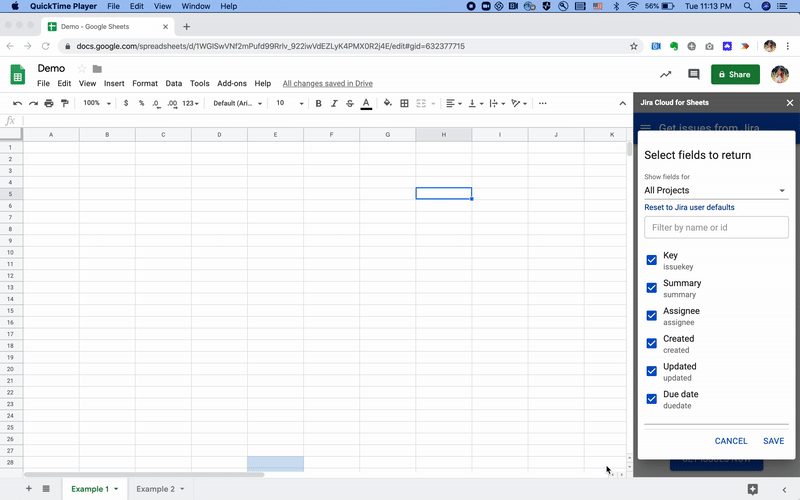
Task: Add a new sheet with plus icon
Action: 29,489
